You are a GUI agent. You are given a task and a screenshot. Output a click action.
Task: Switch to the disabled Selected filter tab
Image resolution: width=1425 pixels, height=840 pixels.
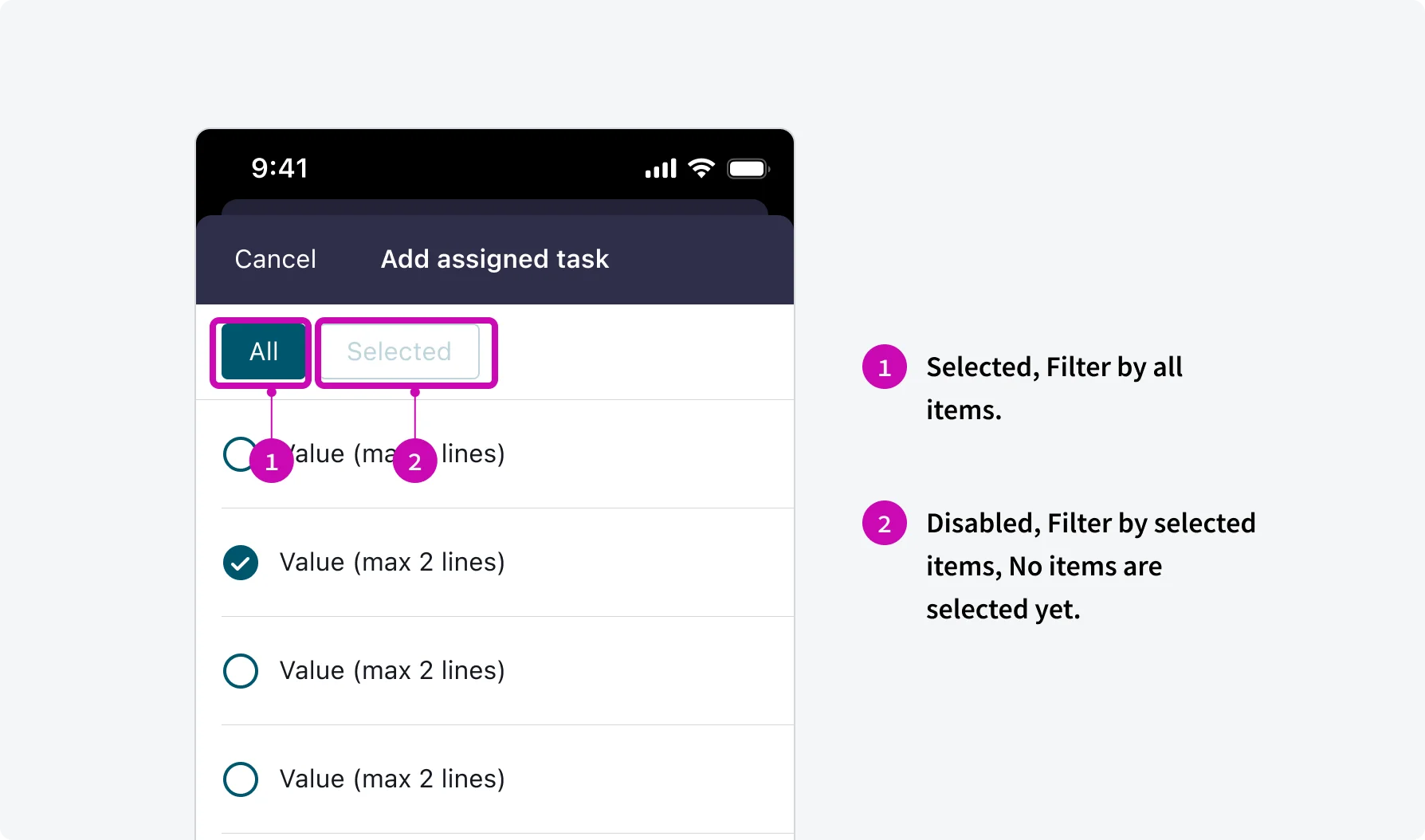[399, 351]
